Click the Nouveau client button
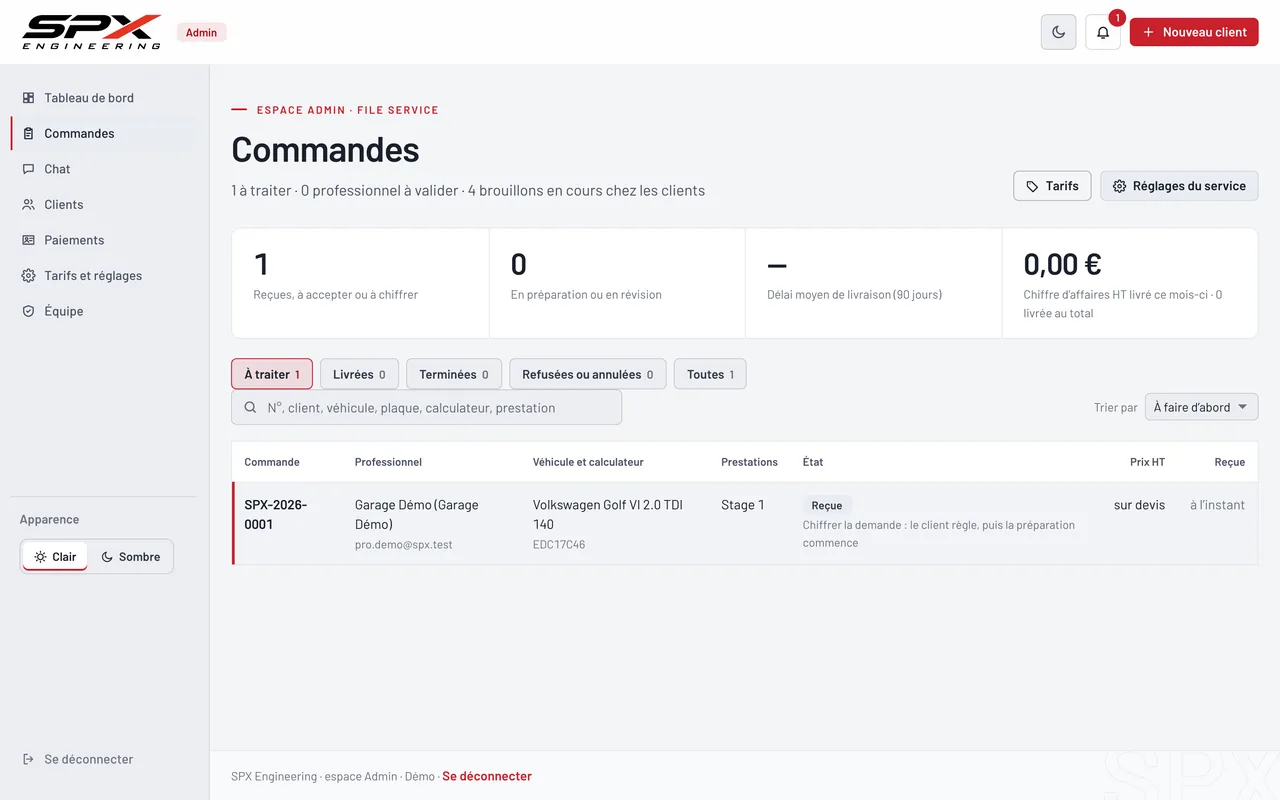 click(1194, 32)
